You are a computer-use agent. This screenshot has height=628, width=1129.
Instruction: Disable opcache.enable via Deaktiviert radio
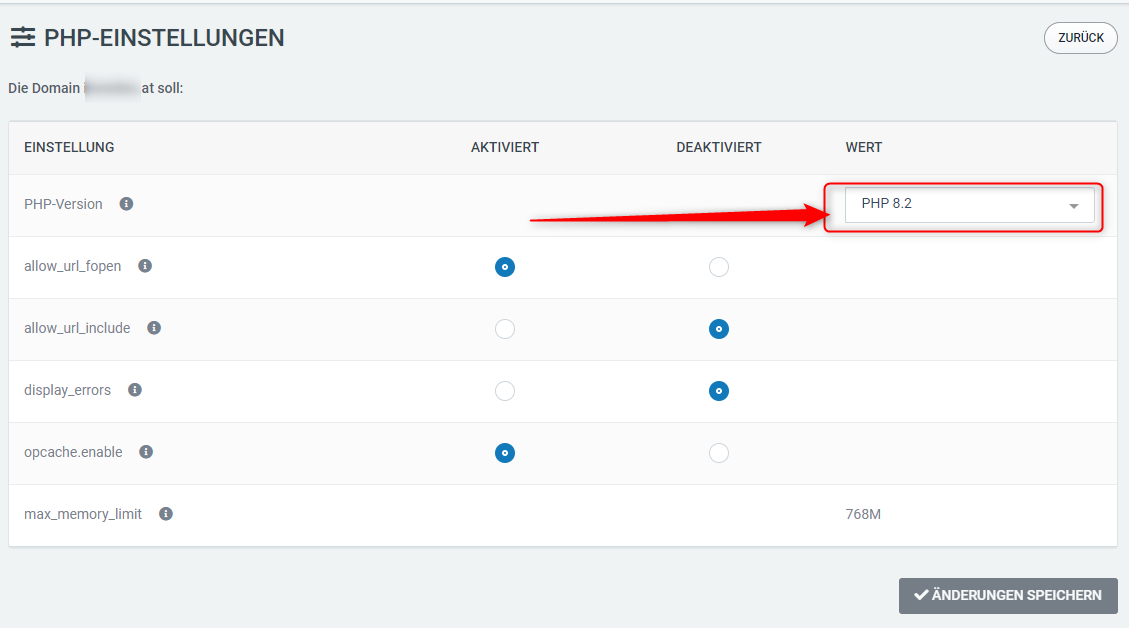718,453
